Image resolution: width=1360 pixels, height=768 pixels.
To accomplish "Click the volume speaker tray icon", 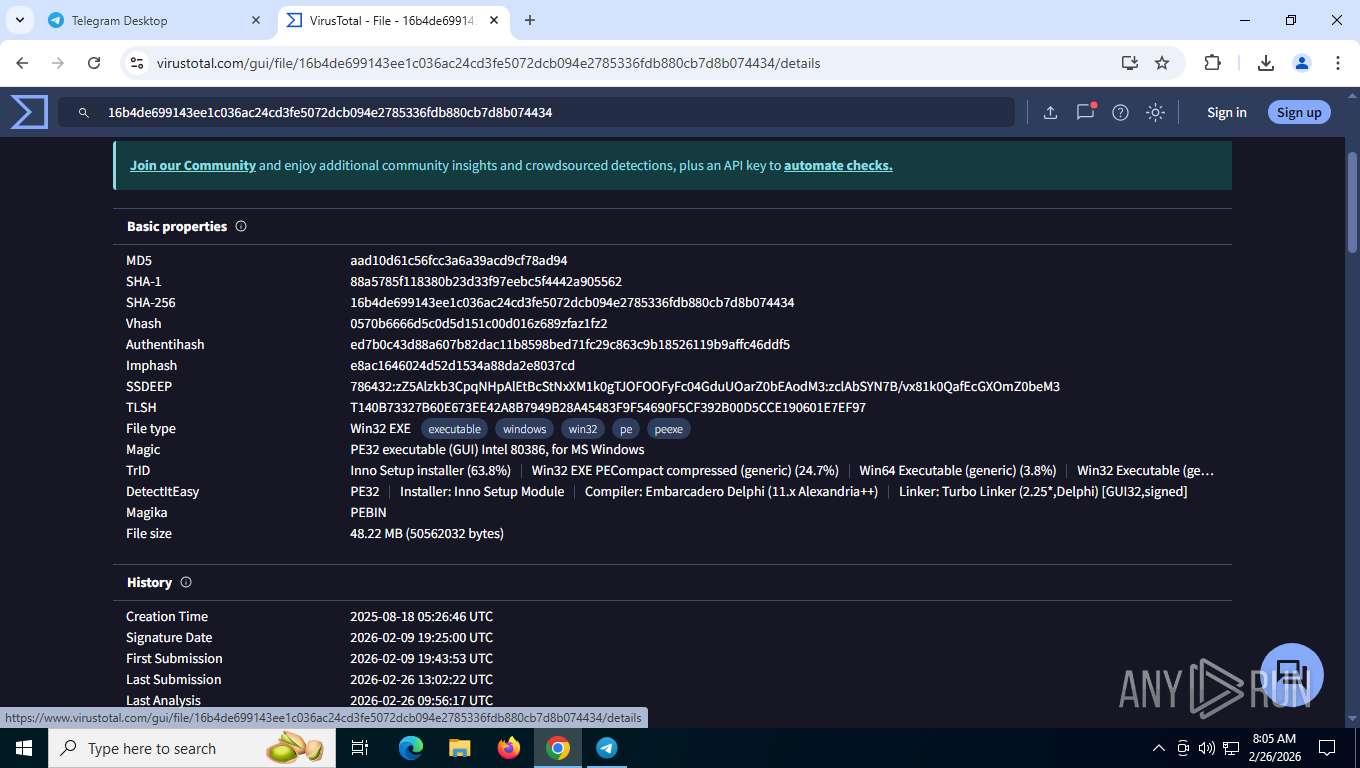I will [x=1206, y=748].
